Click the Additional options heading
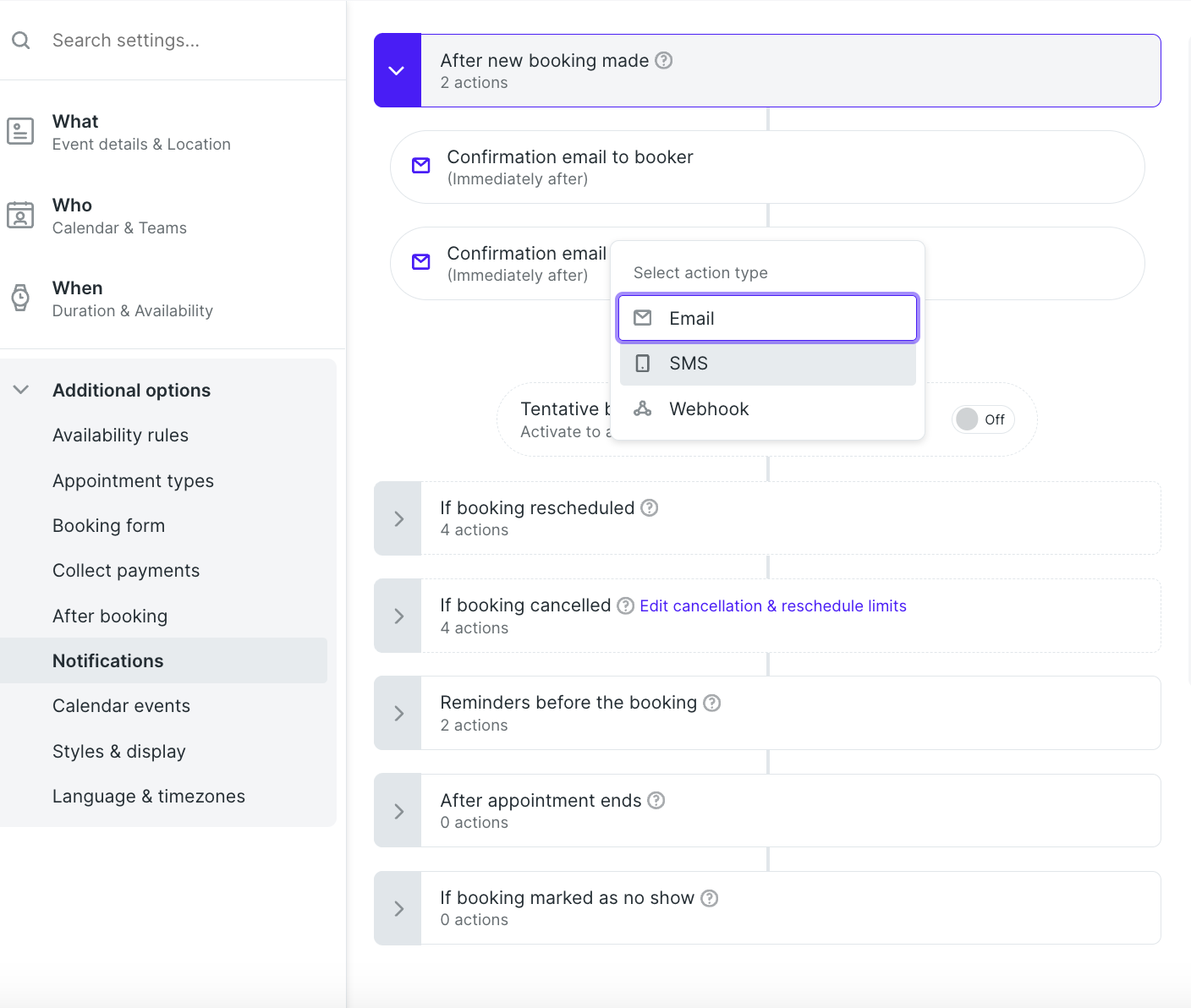Viewport: 1191px width, 1008px height. [131, 391]
